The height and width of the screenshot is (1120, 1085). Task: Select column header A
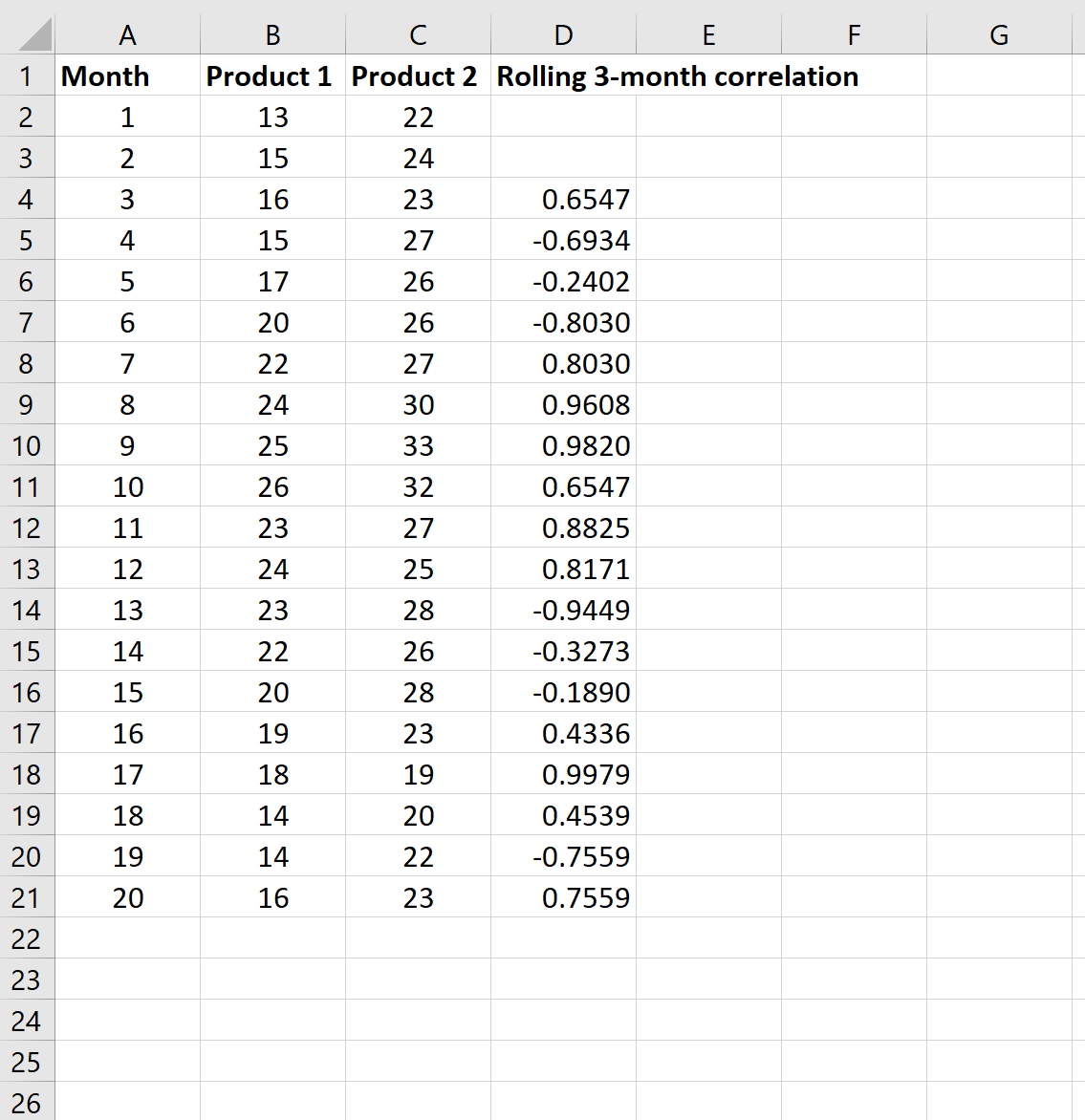click(x=127, y=34)
